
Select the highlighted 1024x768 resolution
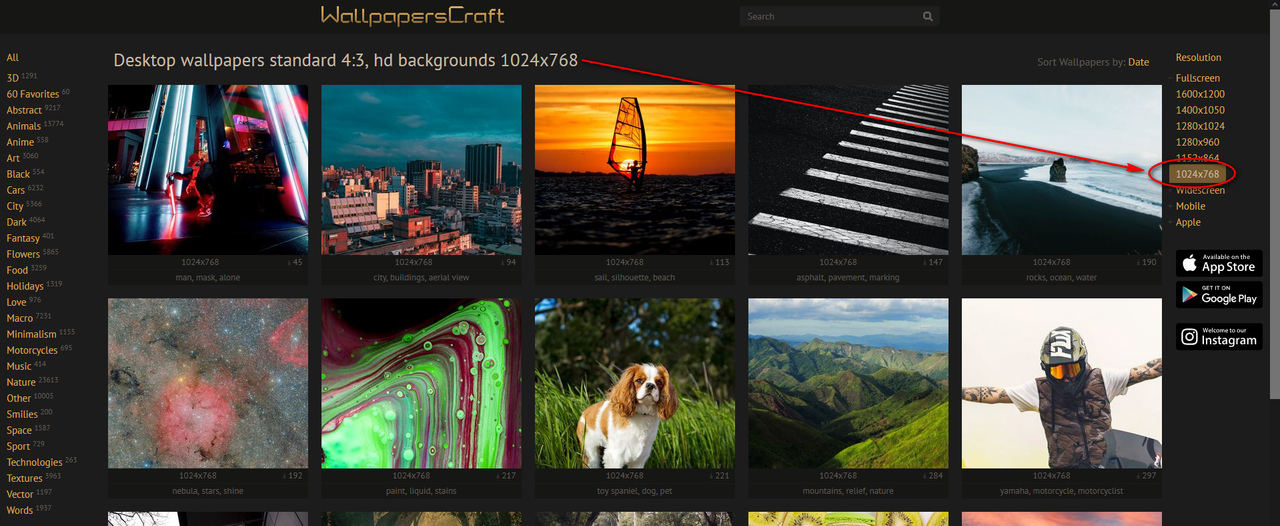1197,174
